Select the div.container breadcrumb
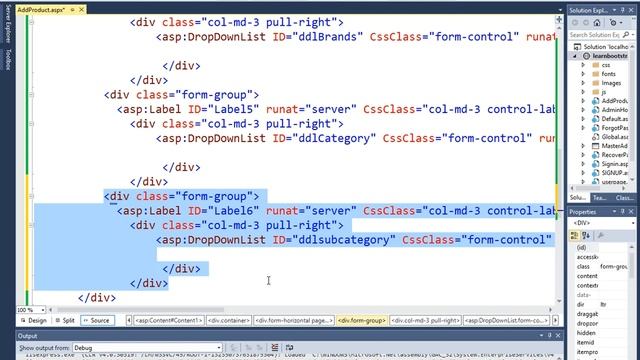The width and height of the screenshot is (640, 360). pos(229,320)
